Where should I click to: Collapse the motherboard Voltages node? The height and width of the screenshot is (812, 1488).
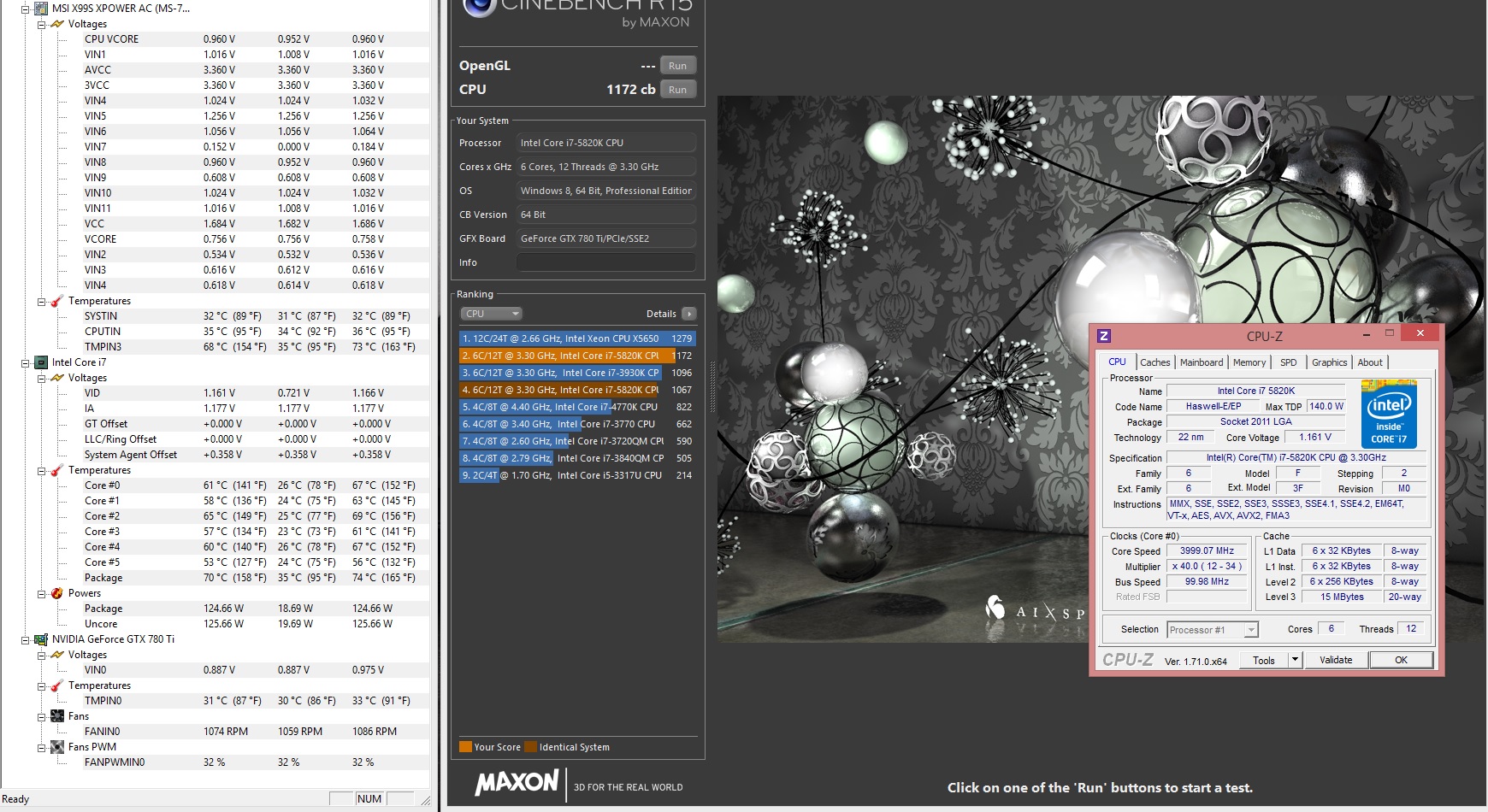click(x=41, y=24)
